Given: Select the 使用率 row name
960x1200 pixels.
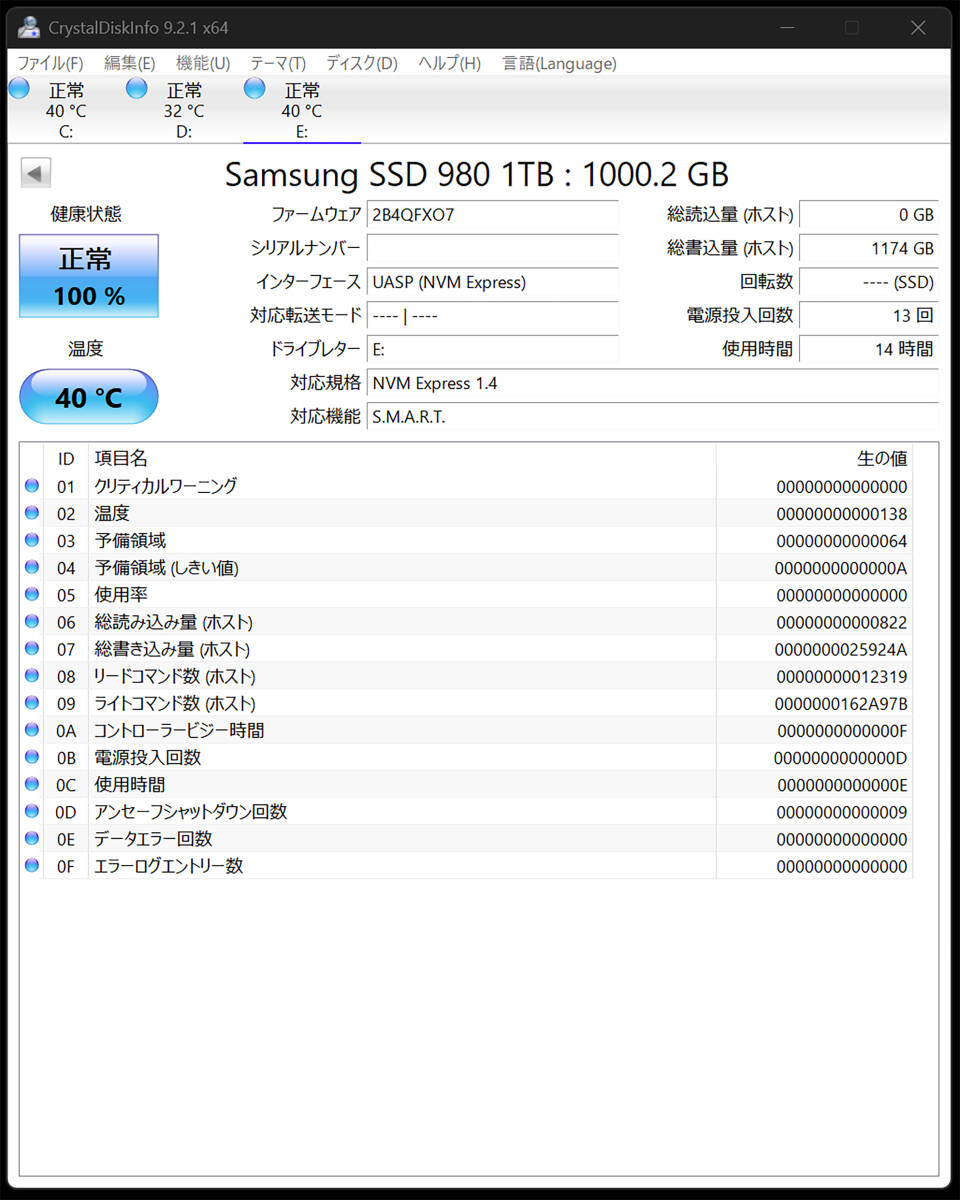Looking at the screenshot, I should (x=121, y=594).
